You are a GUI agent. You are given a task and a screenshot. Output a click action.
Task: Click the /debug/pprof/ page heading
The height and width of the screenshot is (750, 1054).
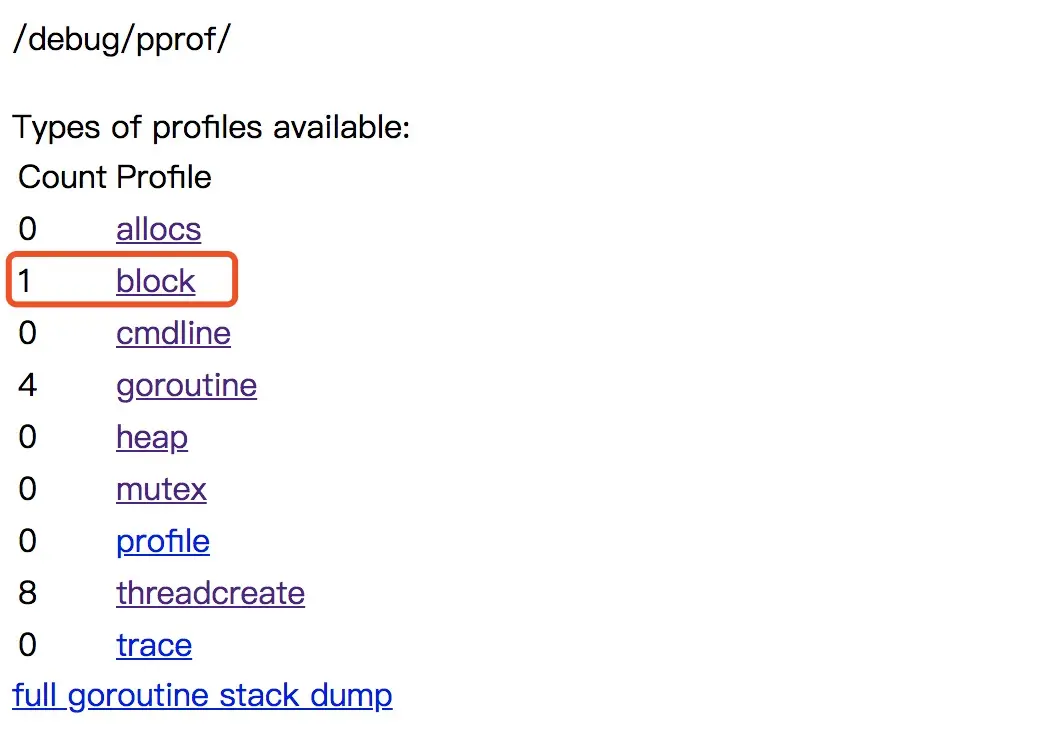(122, 39)
